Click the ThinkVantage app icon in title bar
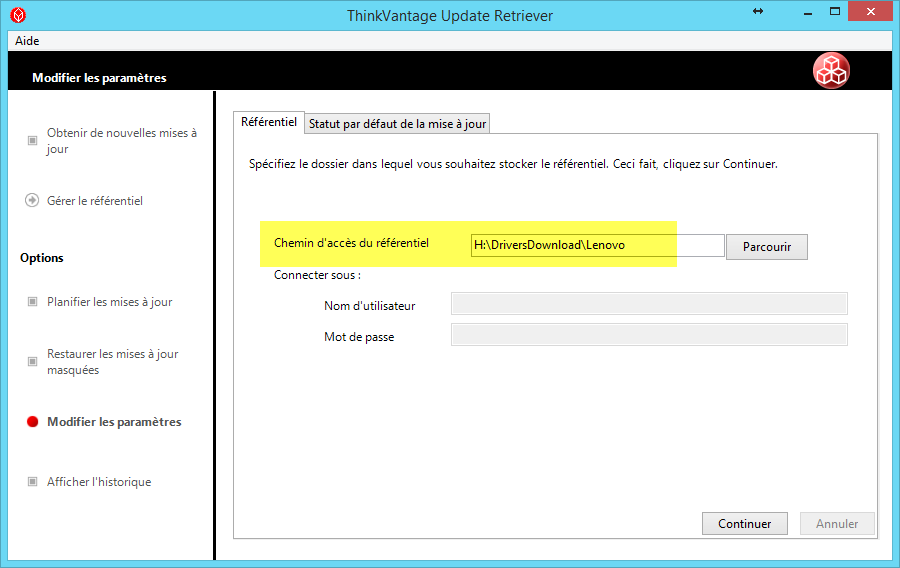The image size is (900, 568). [x=18, y=15]
